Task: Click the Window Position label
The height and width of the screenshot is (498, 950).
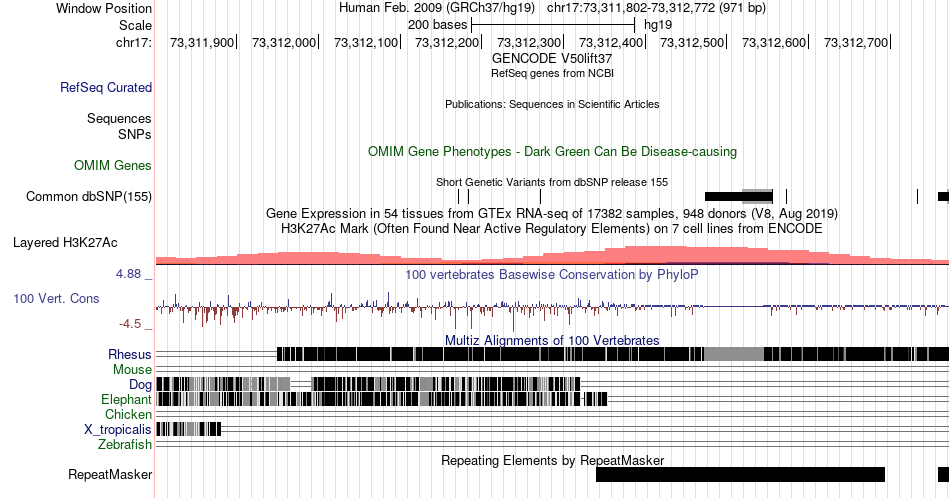Action: click(104, 8)
